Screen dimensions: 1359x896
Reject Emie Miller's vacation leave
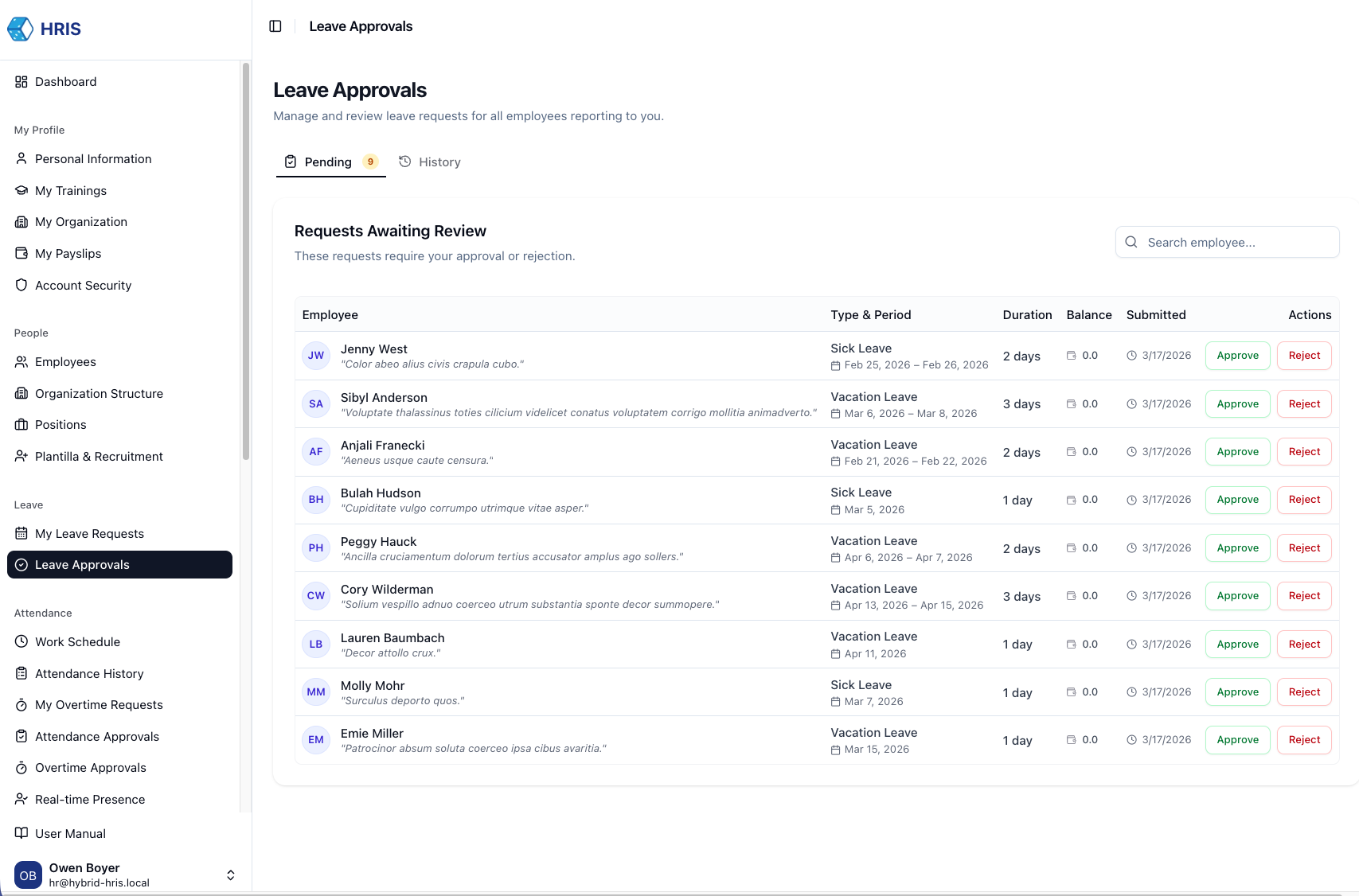pos(1304,740)
